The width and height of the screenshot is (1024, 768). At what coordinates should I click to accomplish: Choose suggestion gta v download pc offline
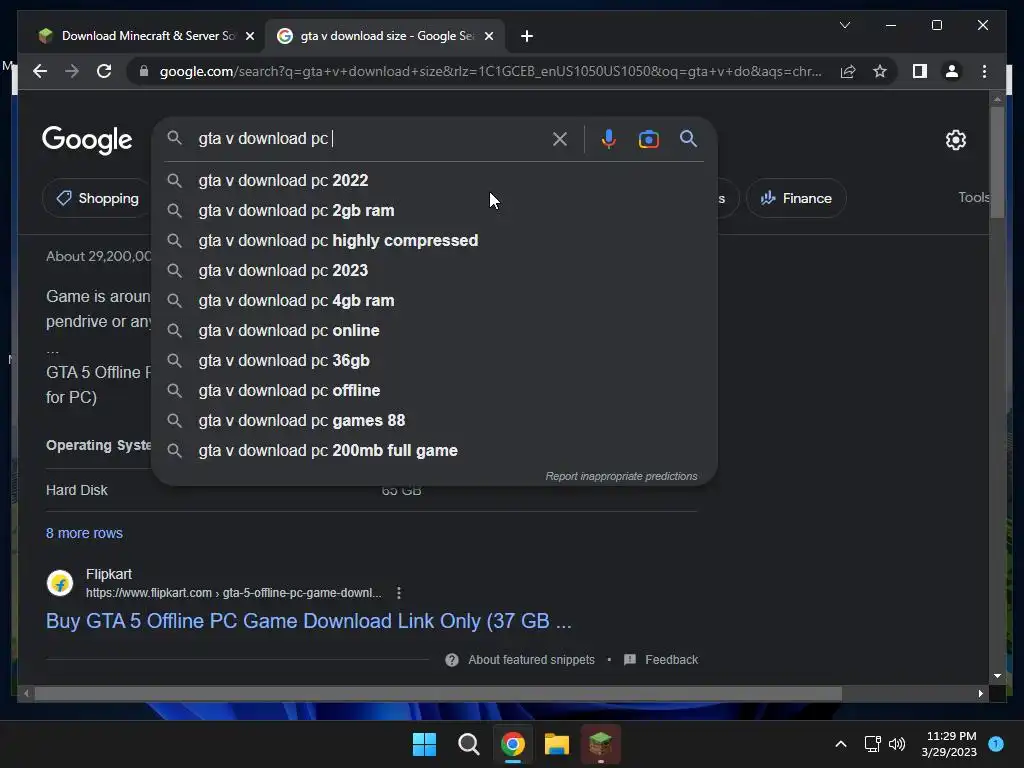[434, 391]
